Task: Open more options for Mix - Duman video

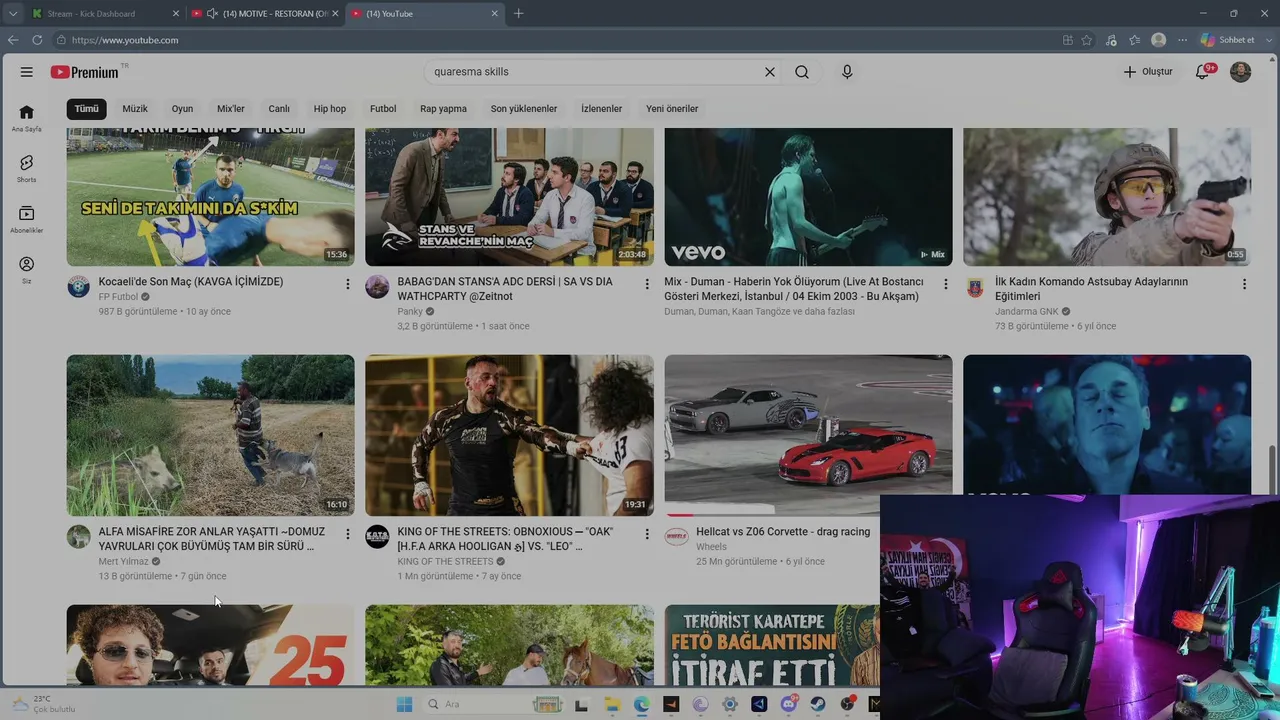Action: 946,285
